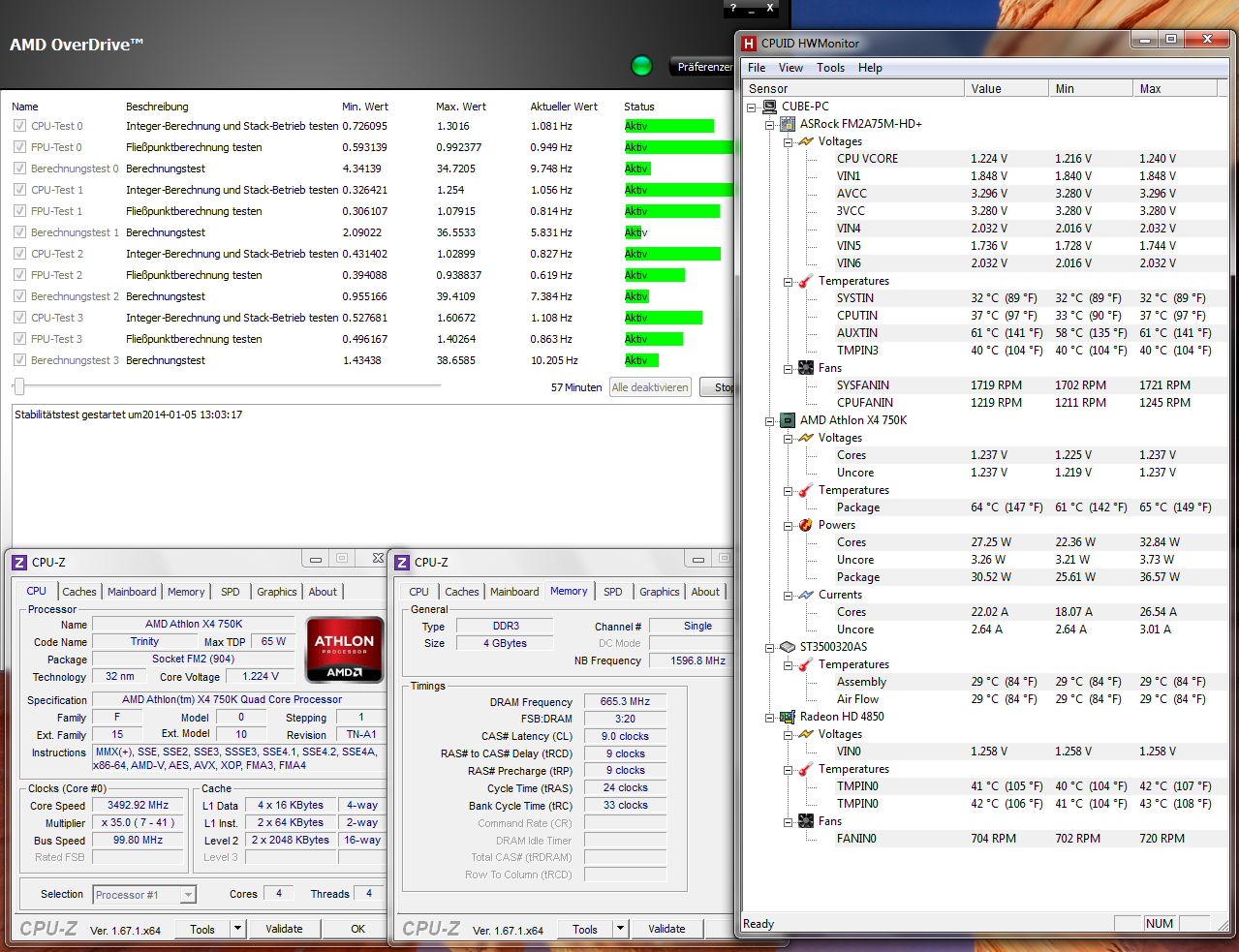The height and width of the screenshot is (952, 1239).
Task: Click the Radeon HD 4850 graphics card icon
Action: 788,717
